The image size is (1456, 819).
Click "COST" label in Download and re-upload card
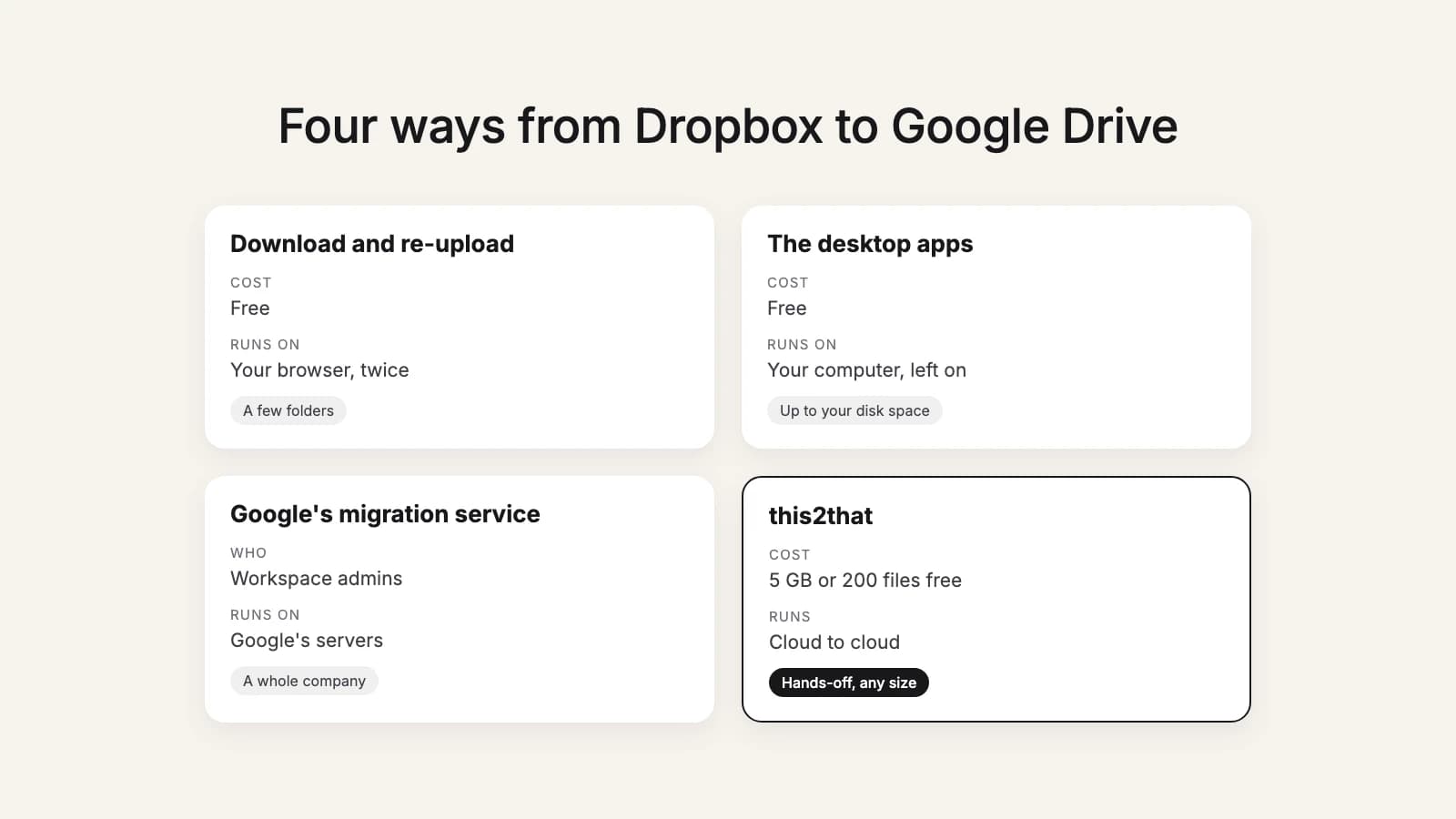coord(251,283)
